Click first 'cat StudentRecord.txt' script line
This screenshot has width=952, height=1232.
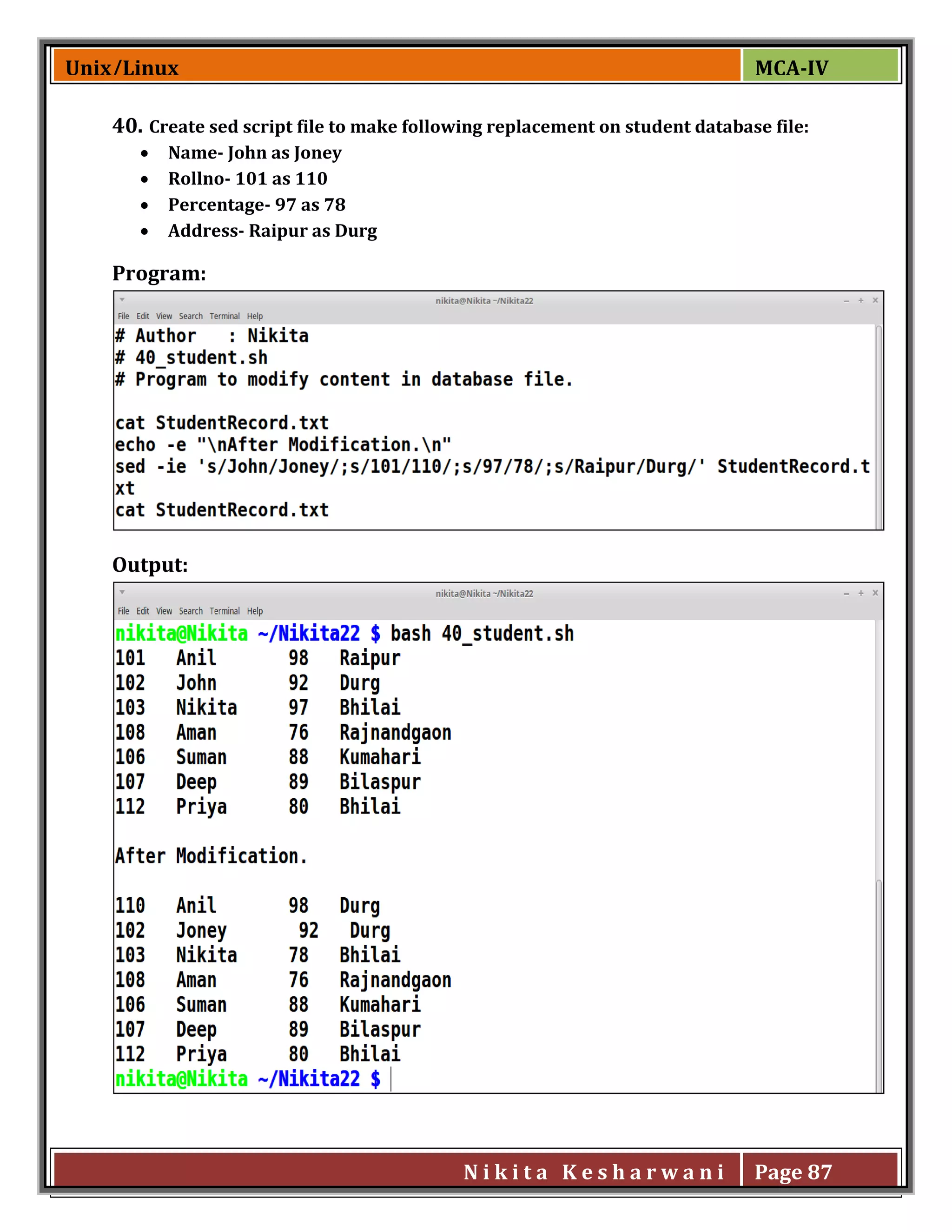222,423
